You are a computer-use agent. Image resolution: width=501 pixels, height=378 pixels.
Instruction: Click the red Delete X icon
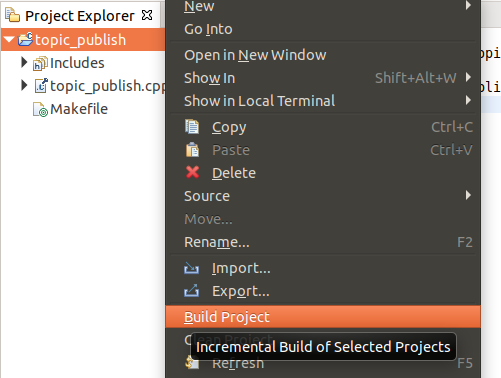[x=192, y=172]
